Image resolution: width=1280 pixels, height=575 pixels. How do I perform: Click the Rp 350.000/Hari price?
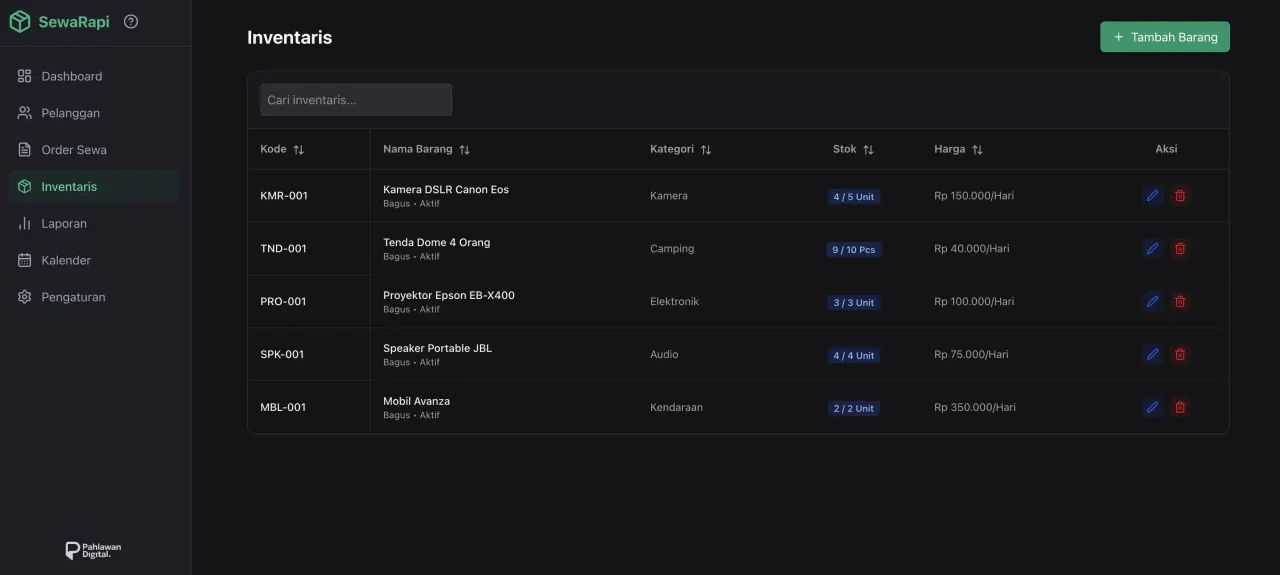(975, 407)
